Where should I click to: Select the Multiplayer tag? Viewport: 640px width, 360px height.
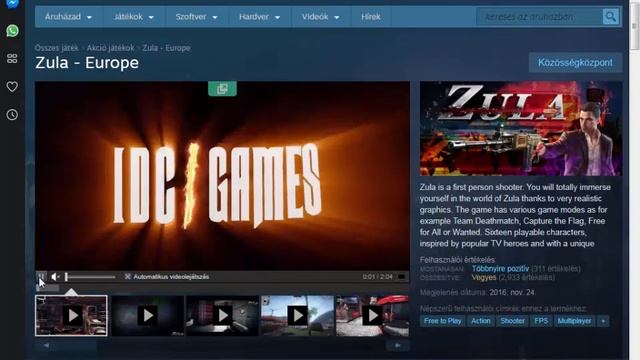pyautogui.click(x=574, y=321)
